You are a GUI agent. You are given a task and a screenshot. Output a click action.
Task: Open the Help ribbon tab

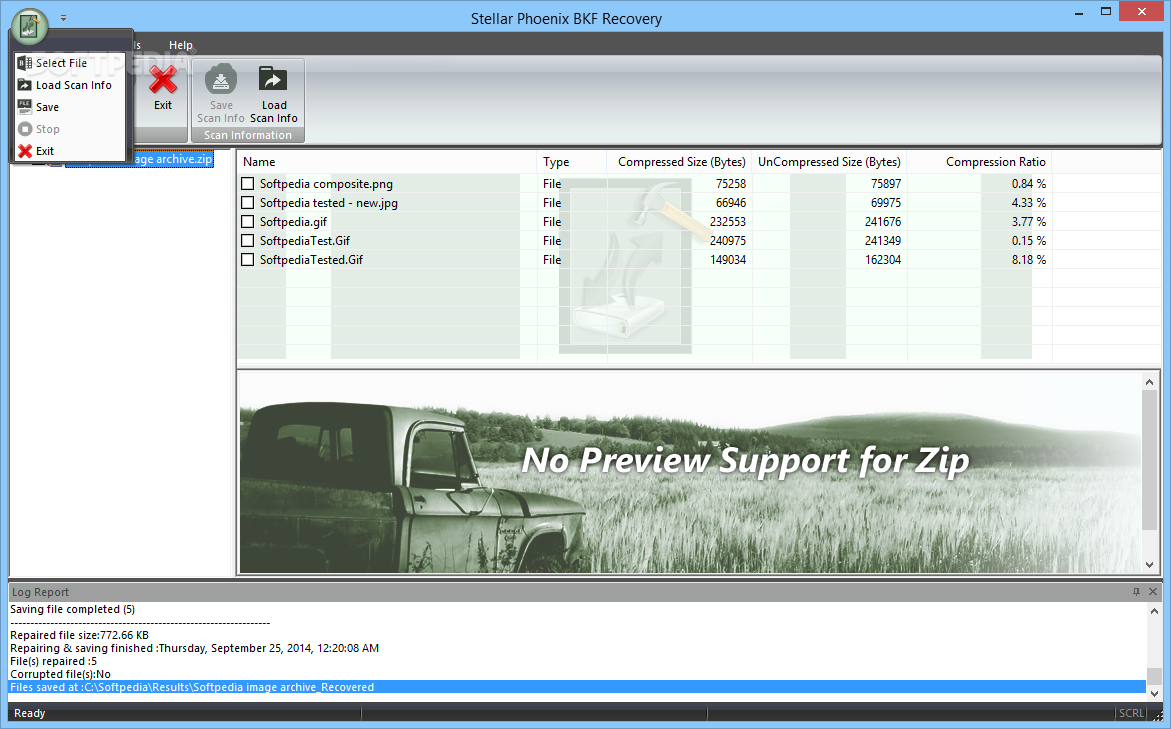pyautogui.click(x=180, y=45)
